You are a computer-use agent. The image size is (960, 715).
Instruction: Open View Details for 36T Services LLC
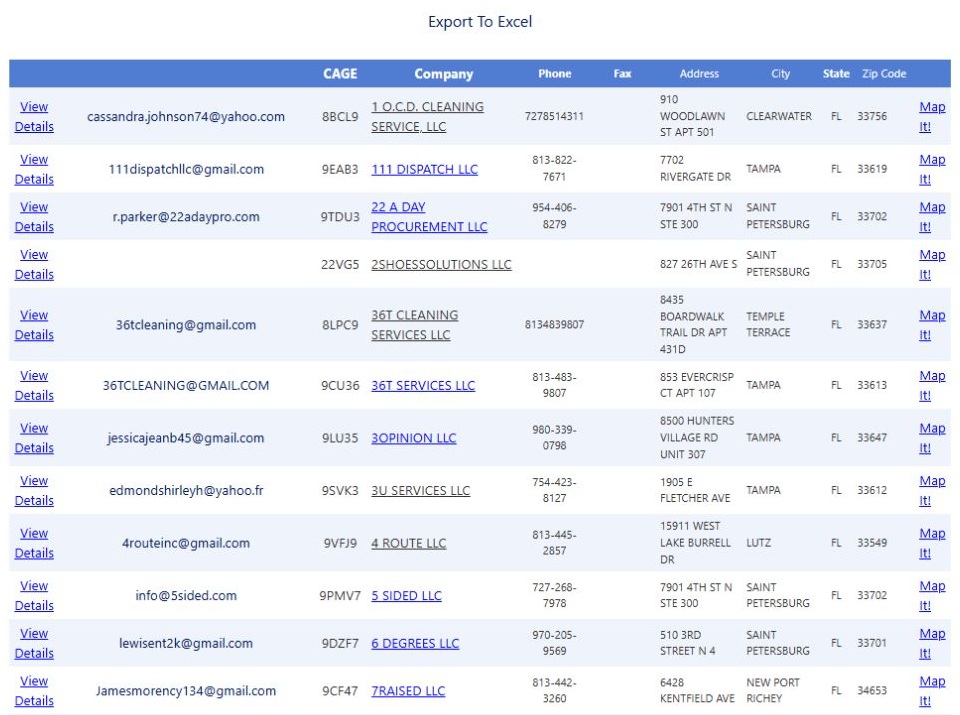(x=34, y=385)
